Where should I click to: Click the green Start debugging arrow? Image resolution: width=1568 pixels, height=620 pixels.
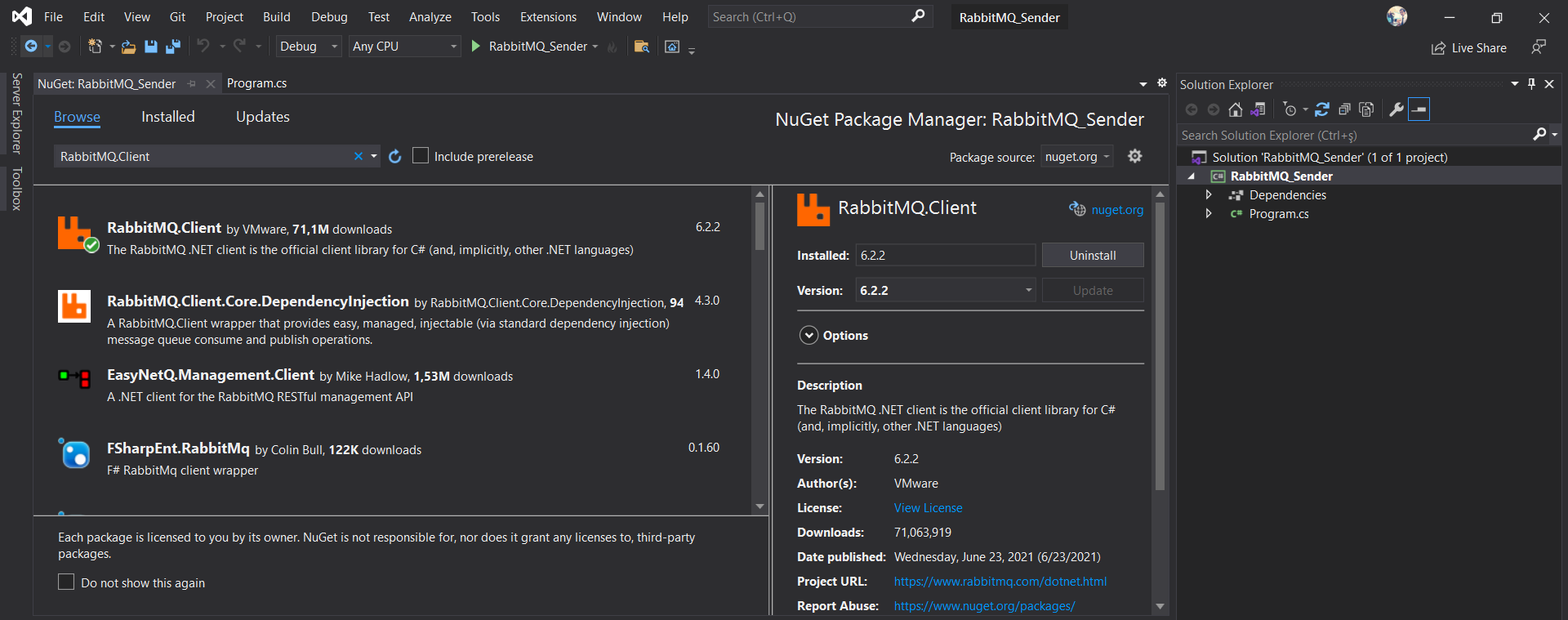pos(476,47)
